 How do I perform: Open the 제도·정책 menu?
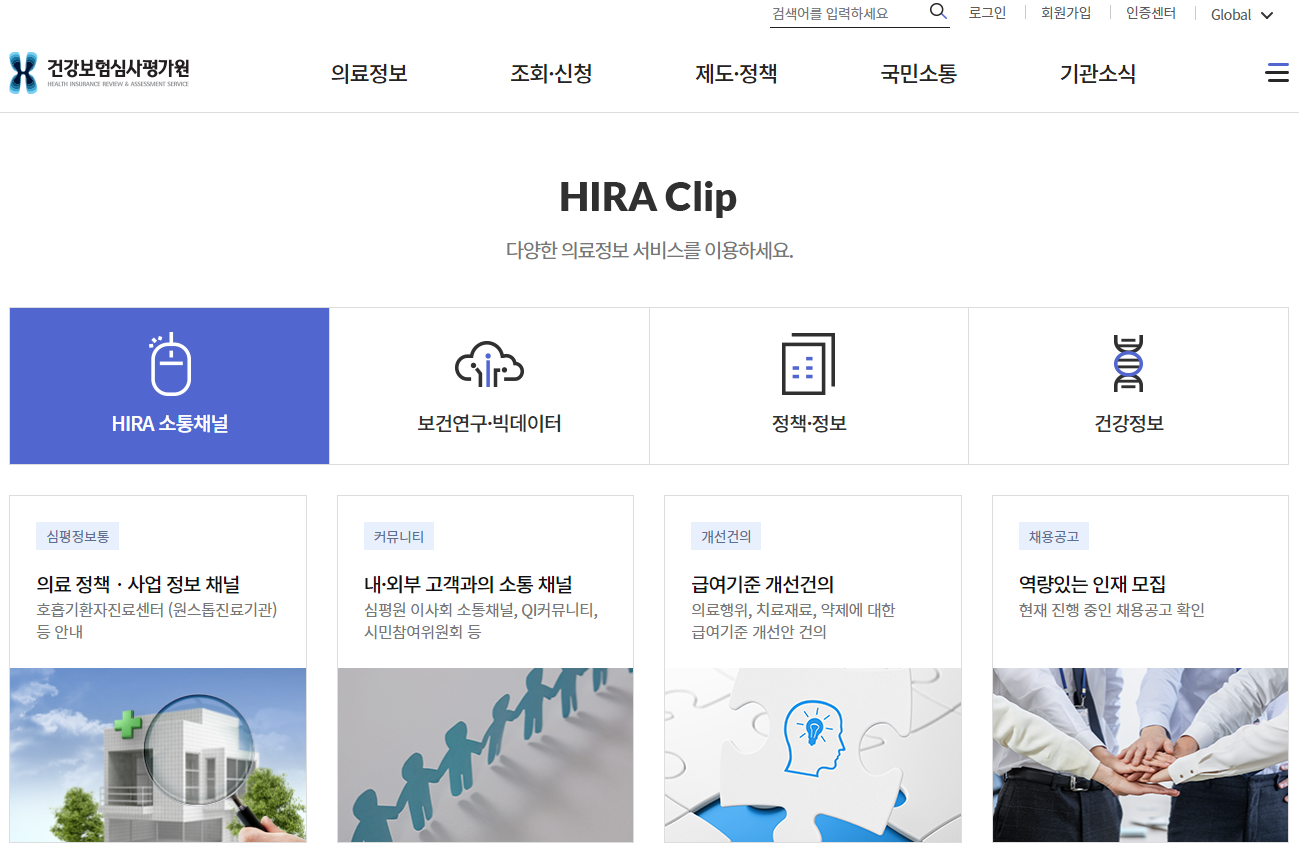736,74
